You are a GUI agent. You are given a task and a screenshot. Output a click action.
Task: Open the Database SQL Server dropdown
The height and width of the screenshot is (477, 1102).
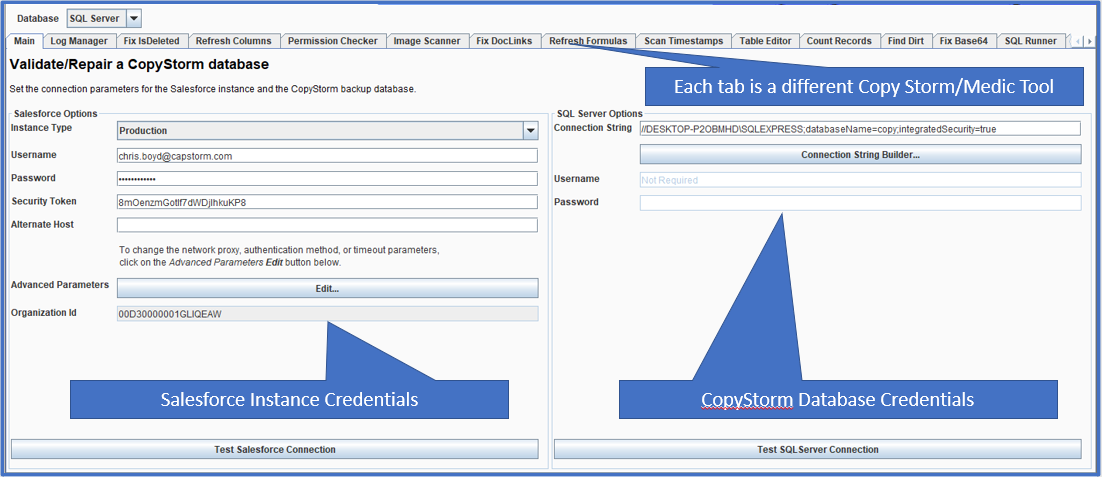[x=104, y=18]
